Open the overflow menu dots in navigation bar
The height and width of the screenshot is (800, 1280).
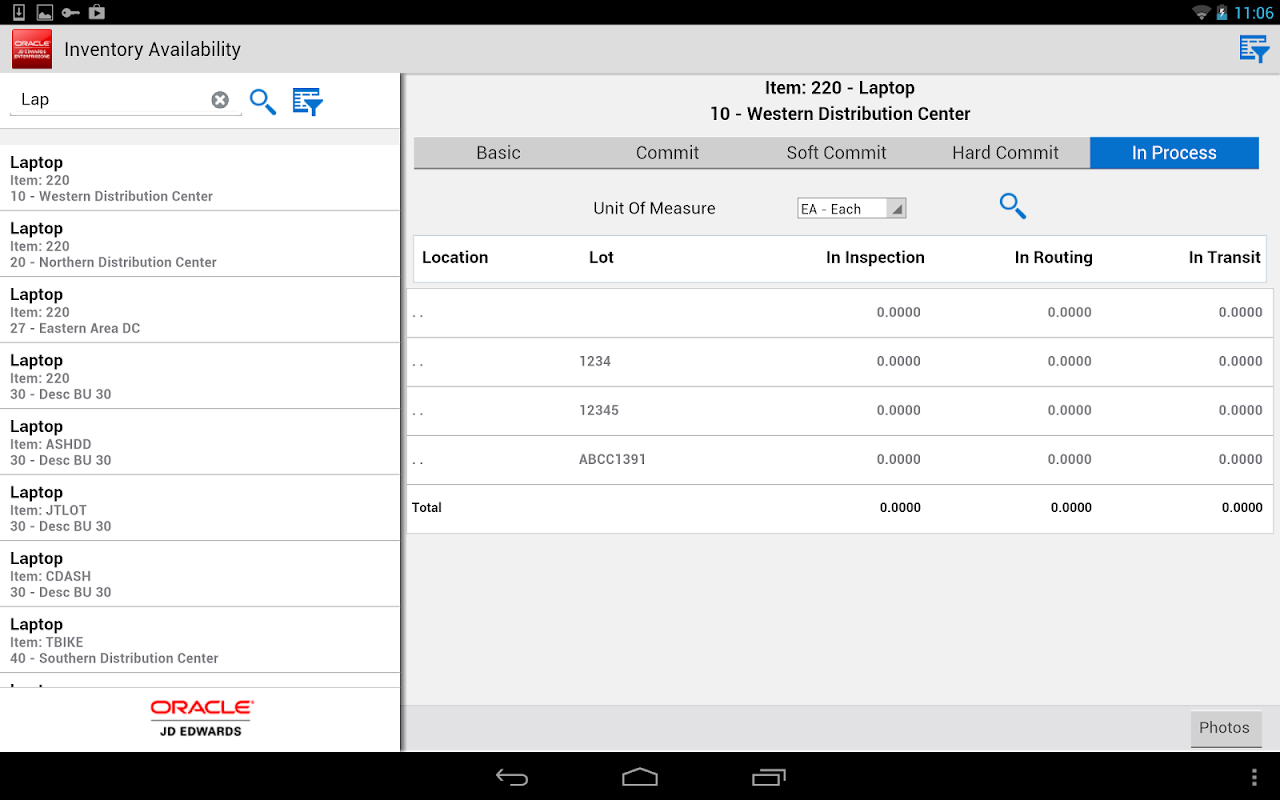(1255, 777)
